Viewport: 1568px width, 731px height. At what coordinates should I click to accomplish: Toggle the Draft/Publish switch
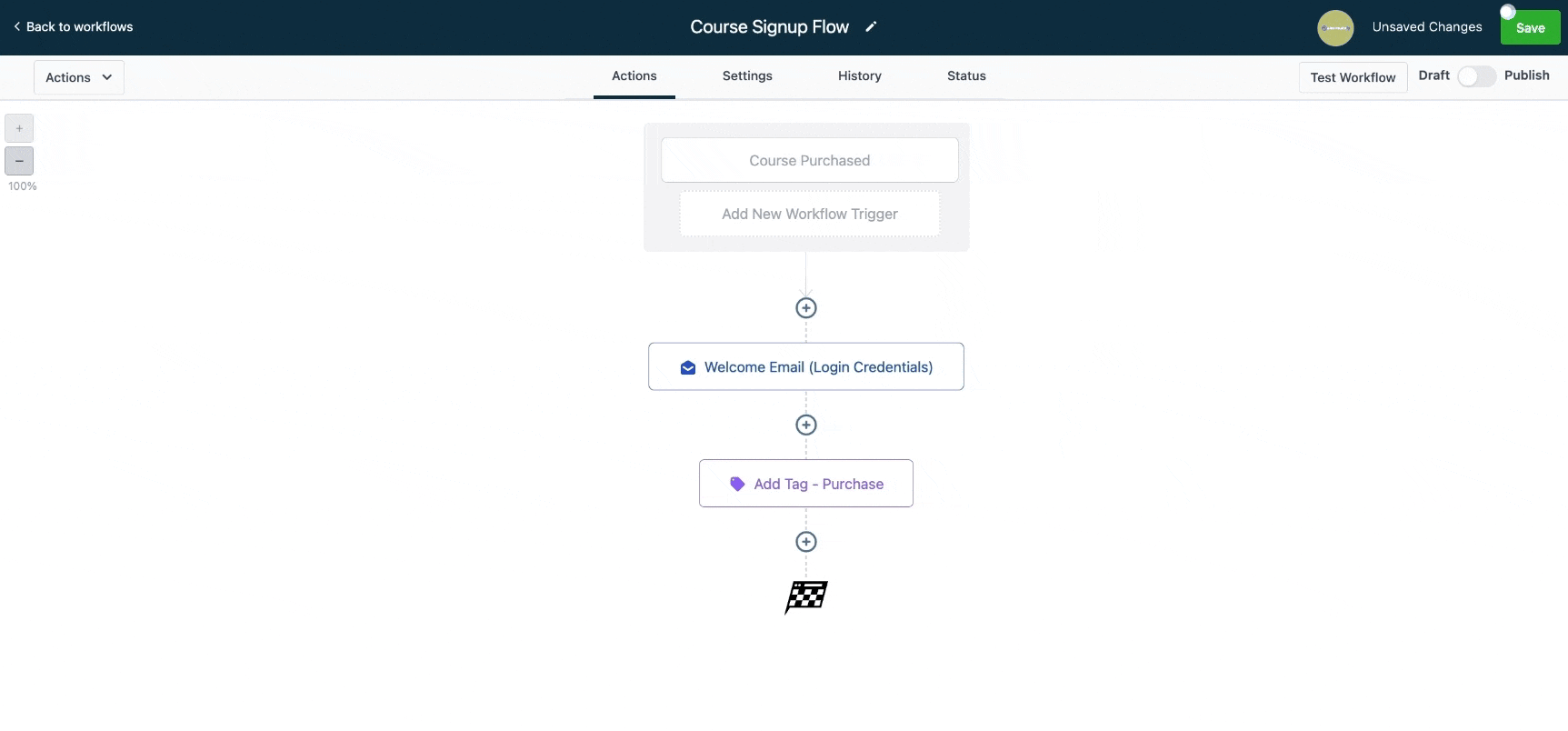[x=1476, y=76]
